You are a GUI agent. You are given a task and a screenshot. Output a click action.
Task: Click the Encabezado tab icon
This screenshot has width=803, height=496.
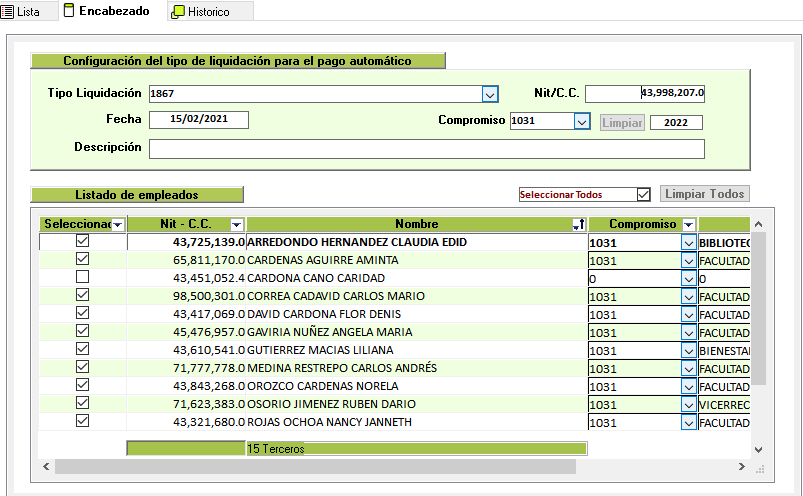[68, 11]
